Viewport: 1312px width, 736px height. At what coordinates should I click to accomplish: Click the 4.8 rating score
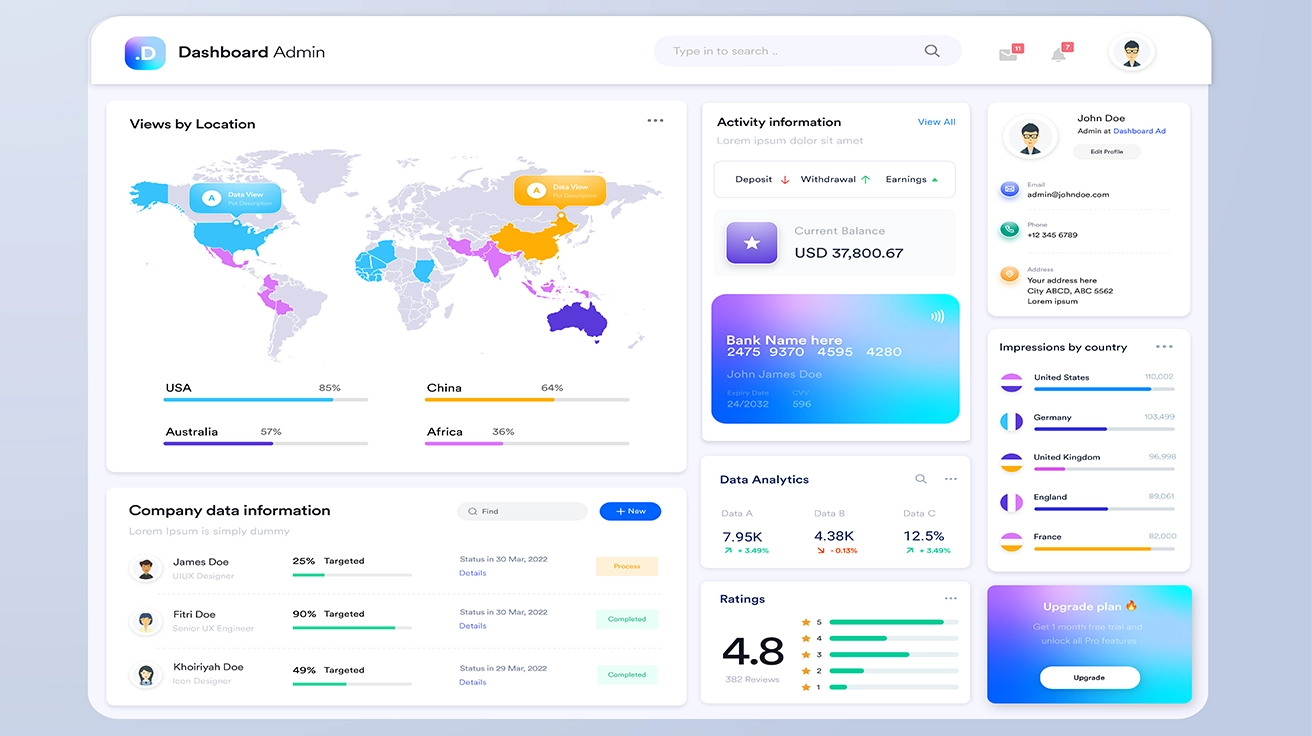753,652
